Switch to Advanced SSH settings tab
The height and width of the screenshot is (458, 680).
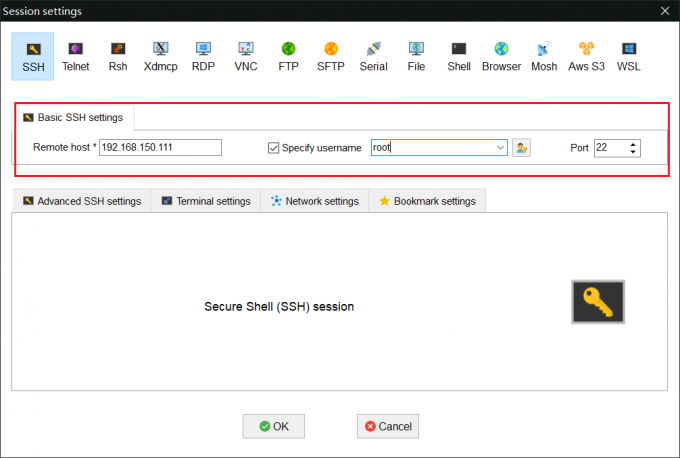coord(82,201)
